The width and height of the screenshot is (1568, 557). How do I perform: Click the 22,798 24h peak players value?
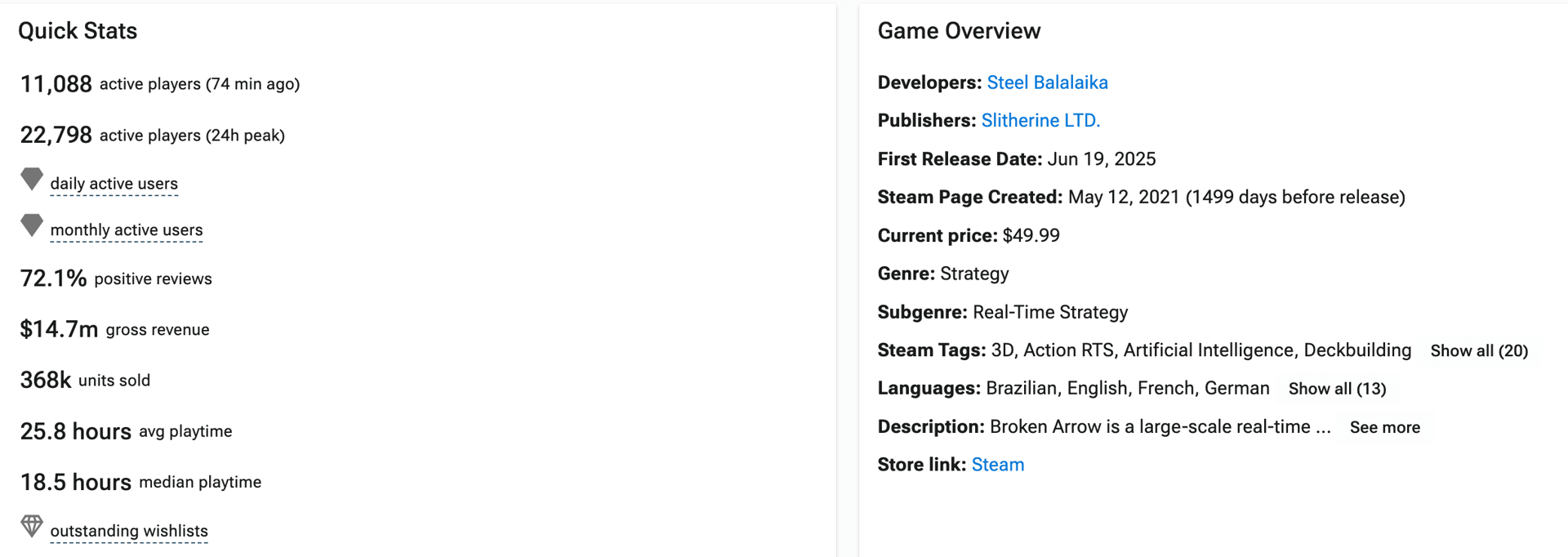[56, 135]
